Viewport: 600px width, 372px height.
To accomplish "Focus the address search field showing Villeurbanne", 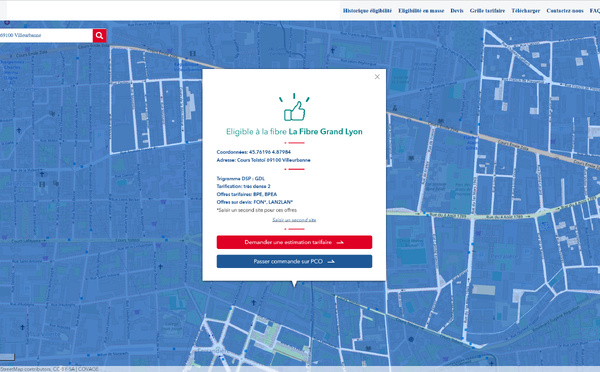I will (x=46, y=35).
